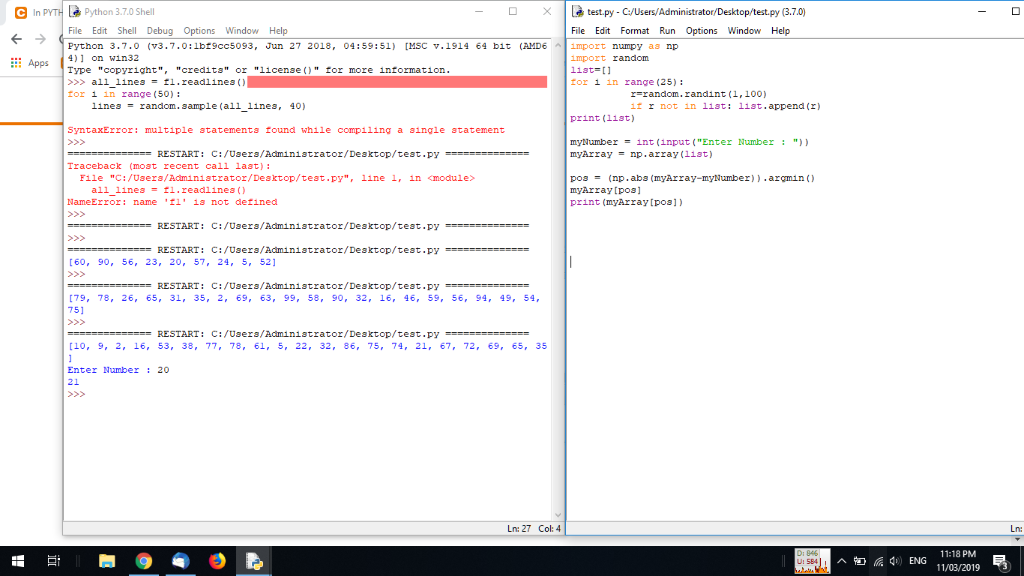Select the active Python app on the taskbar
The height and width of the screenshot is (576, 1024).
click(253, 561)
